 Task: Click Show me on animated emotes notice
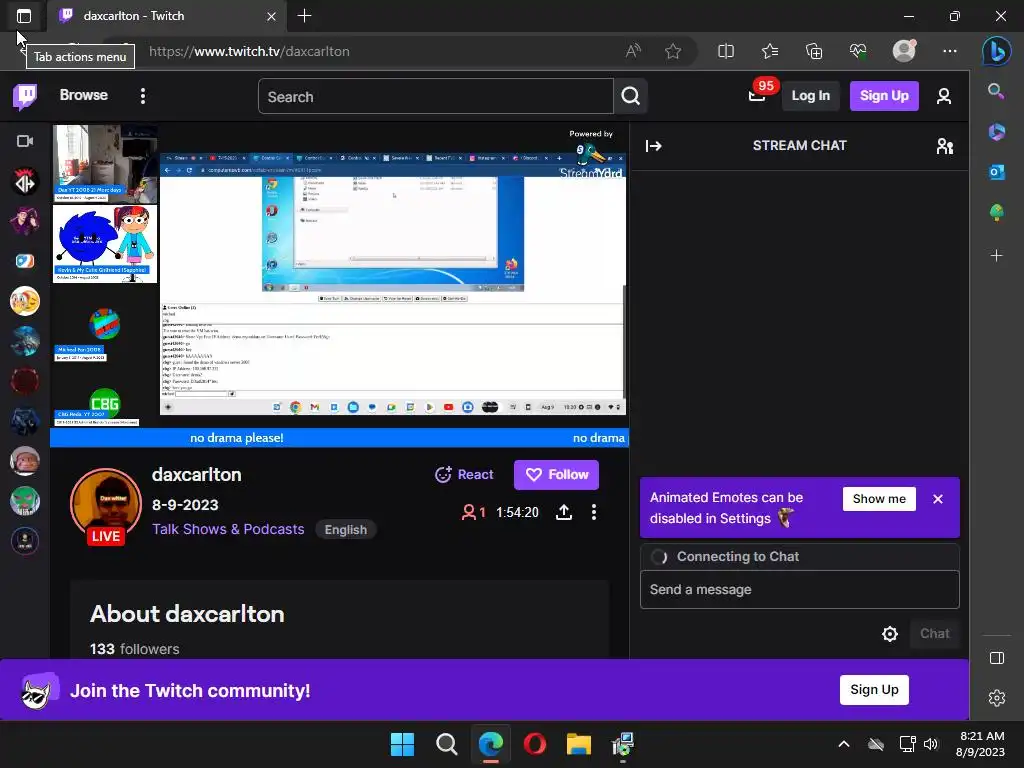879,499
